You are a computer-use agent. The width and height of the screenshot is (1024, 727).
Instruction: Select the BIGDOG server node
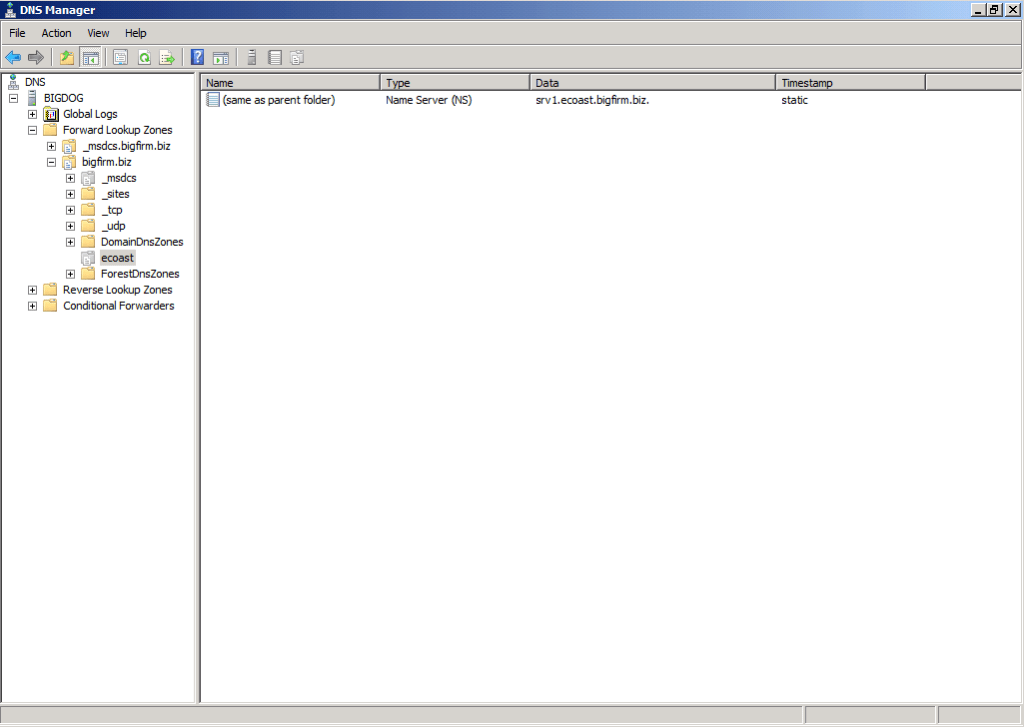point(63,98)
